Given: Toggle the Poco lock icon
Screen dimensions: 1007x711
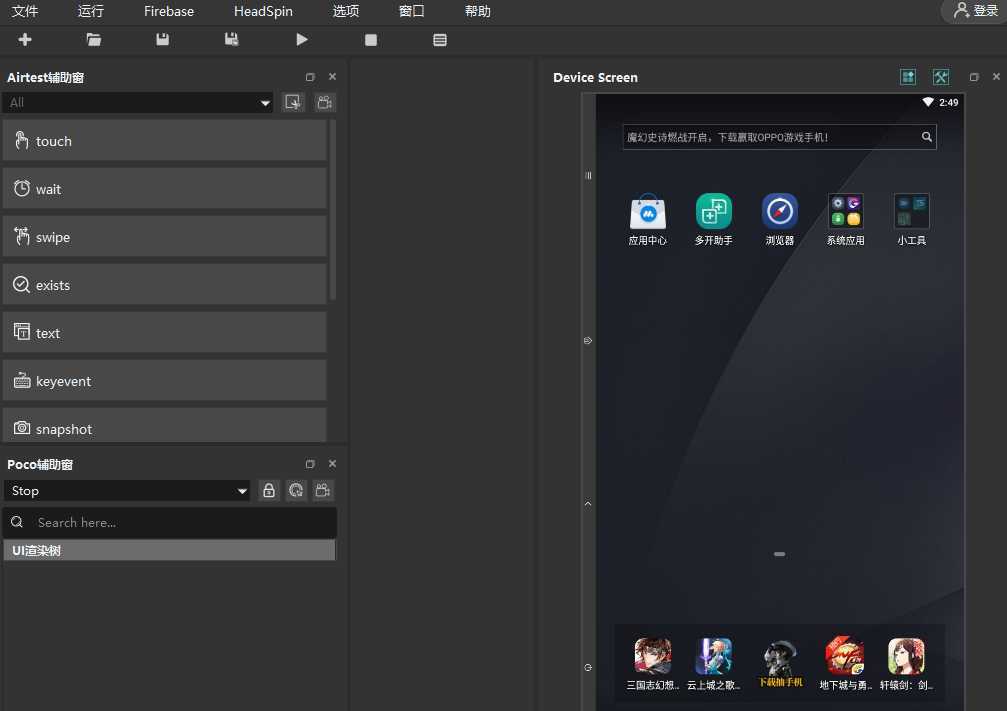Looking at the screenshot, I should (269, 491).
